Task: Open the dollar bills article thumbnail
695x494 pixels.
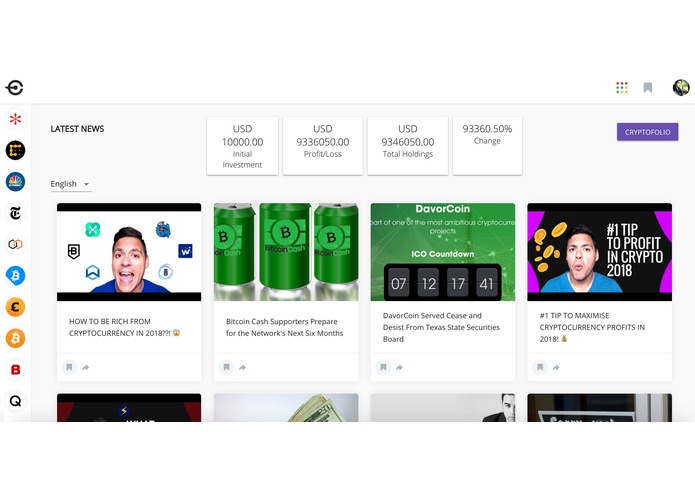Action: tap(286, 408)
